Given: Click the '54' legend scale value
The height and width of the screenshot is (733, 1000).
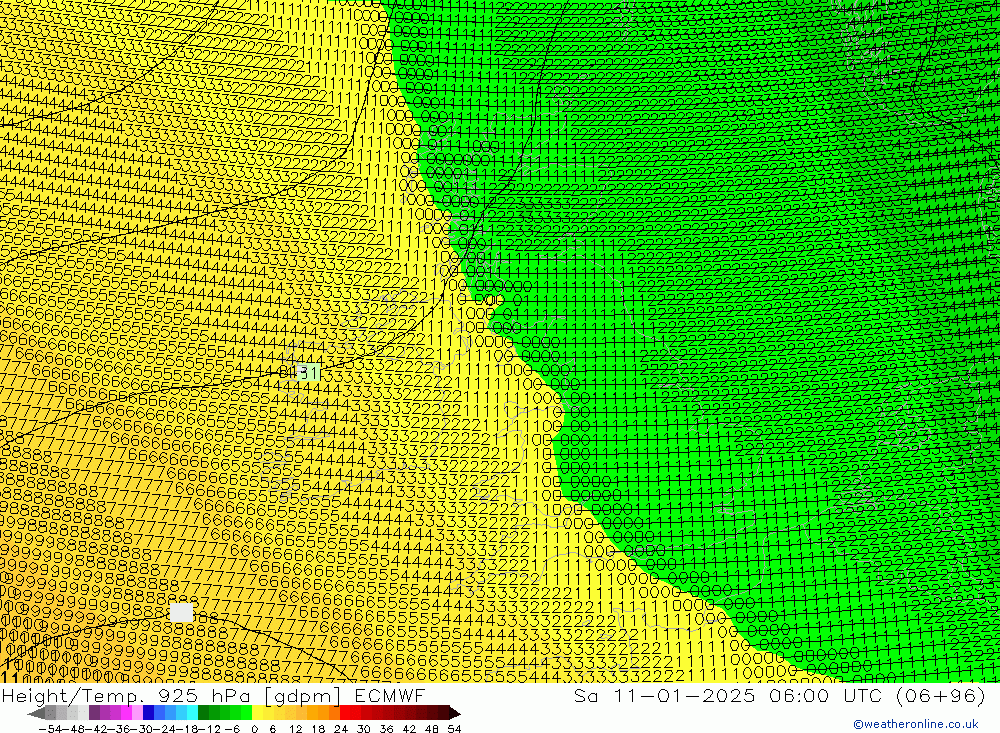Looking at the screenshot, I should pyautogui.click(x=454, y=729).
